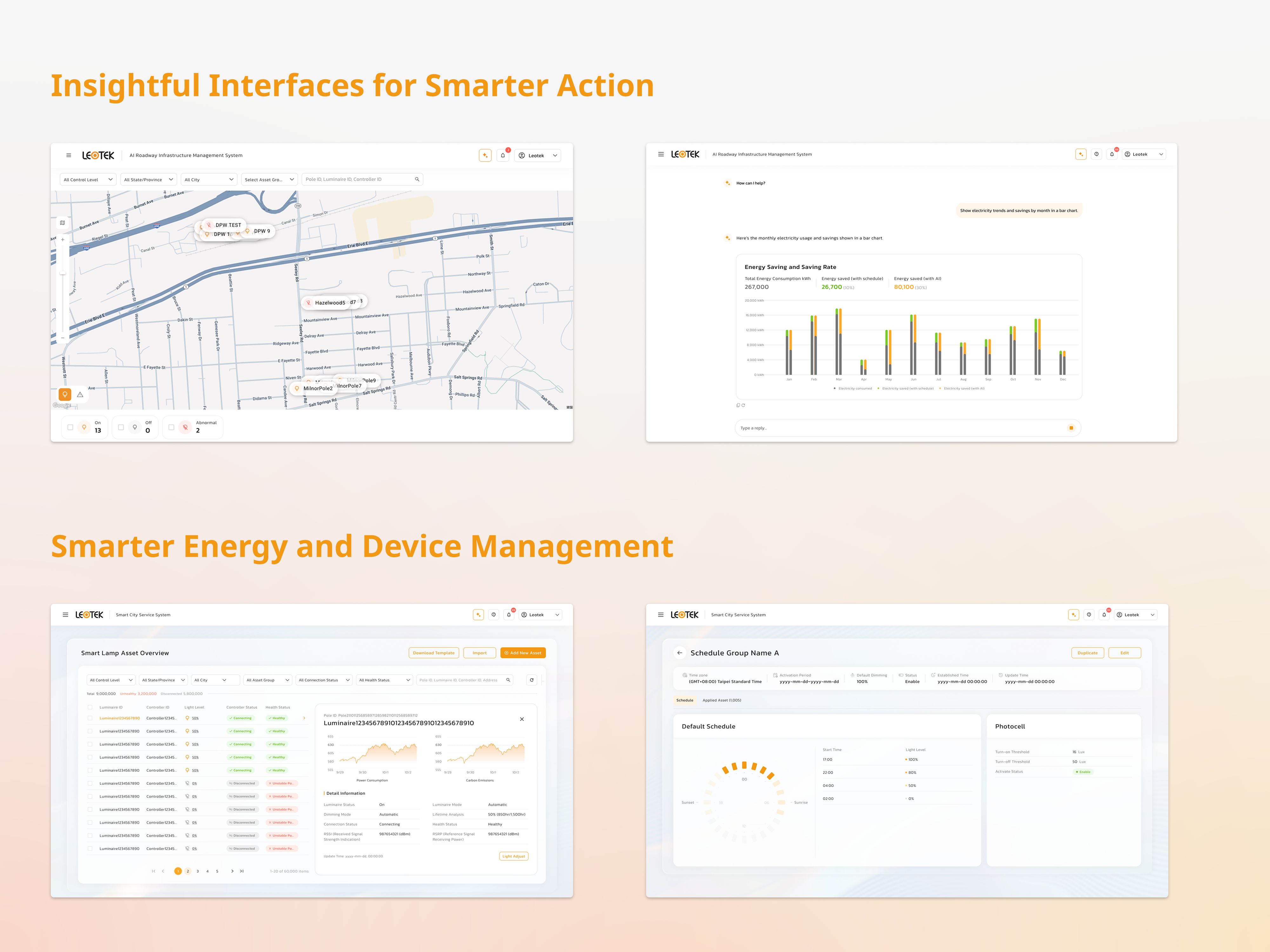Image resolution: width=1270 pixels, height=952 pixels.
Task: Toggle the Abnormal 2 checkbox
Action: tap(171, 427)
